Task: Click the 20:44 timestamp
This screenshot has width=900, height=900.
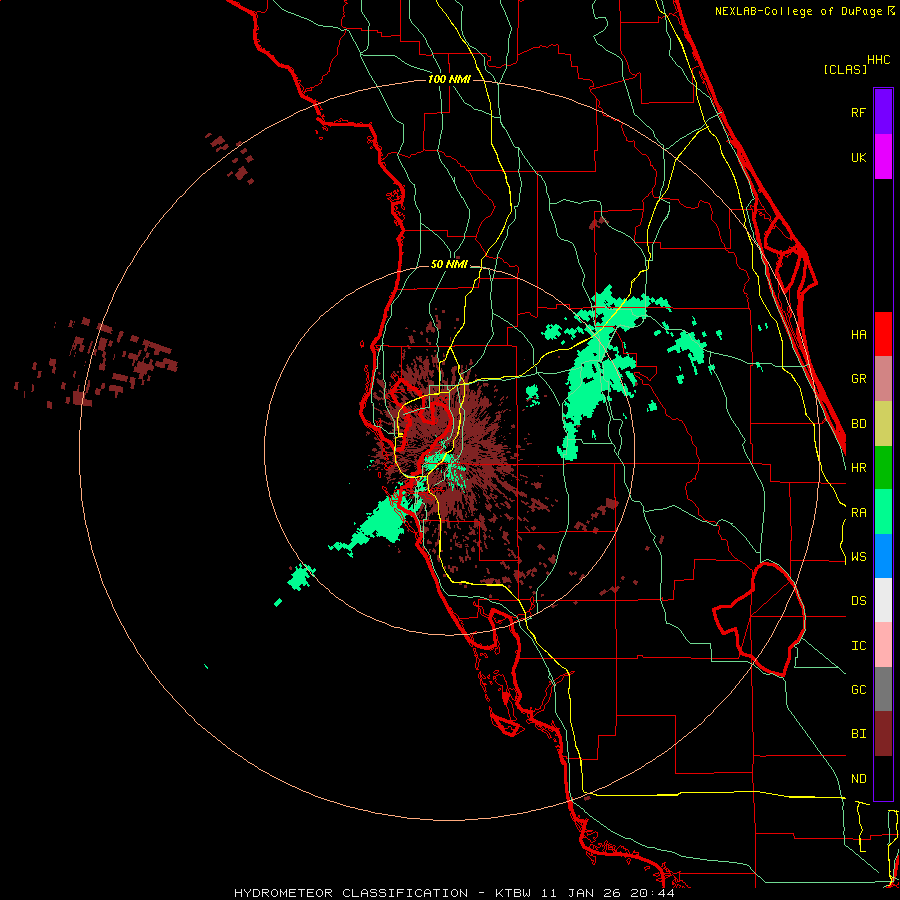Action: click(x=651, y=893)
